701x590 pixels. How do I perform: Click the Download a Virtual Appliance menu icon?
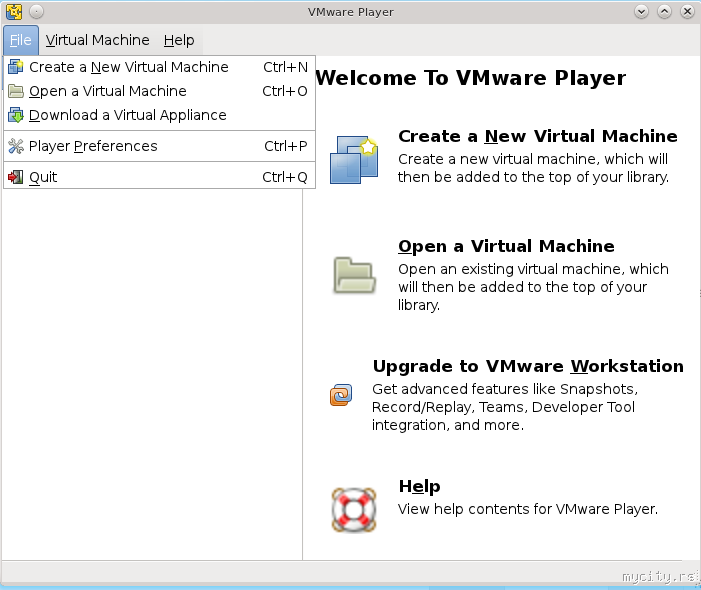coord(16,115)
